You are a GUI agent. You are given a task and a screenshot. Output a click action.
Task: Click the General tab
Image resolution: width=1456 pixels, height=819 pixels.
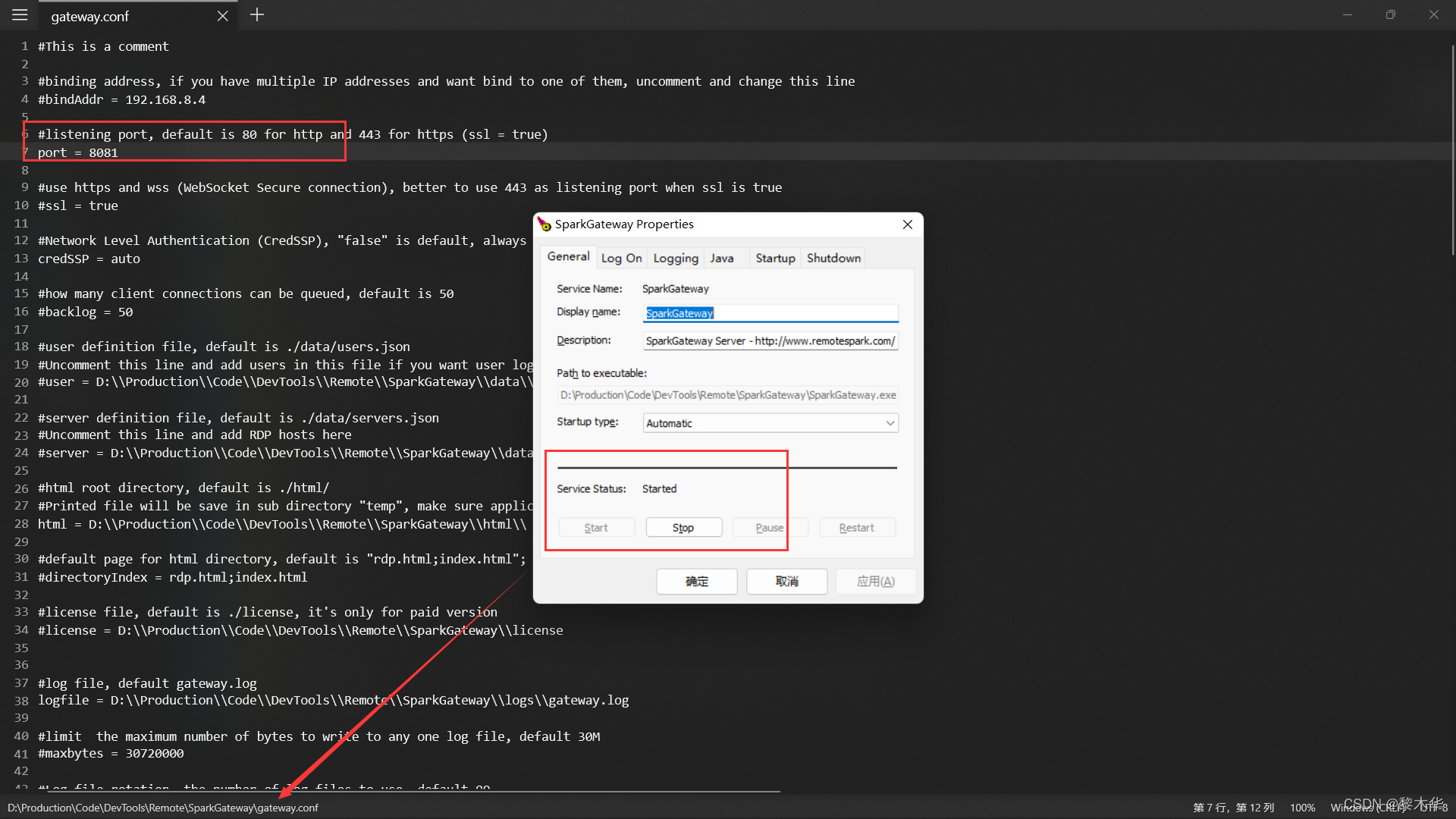(x=568, y=257)
